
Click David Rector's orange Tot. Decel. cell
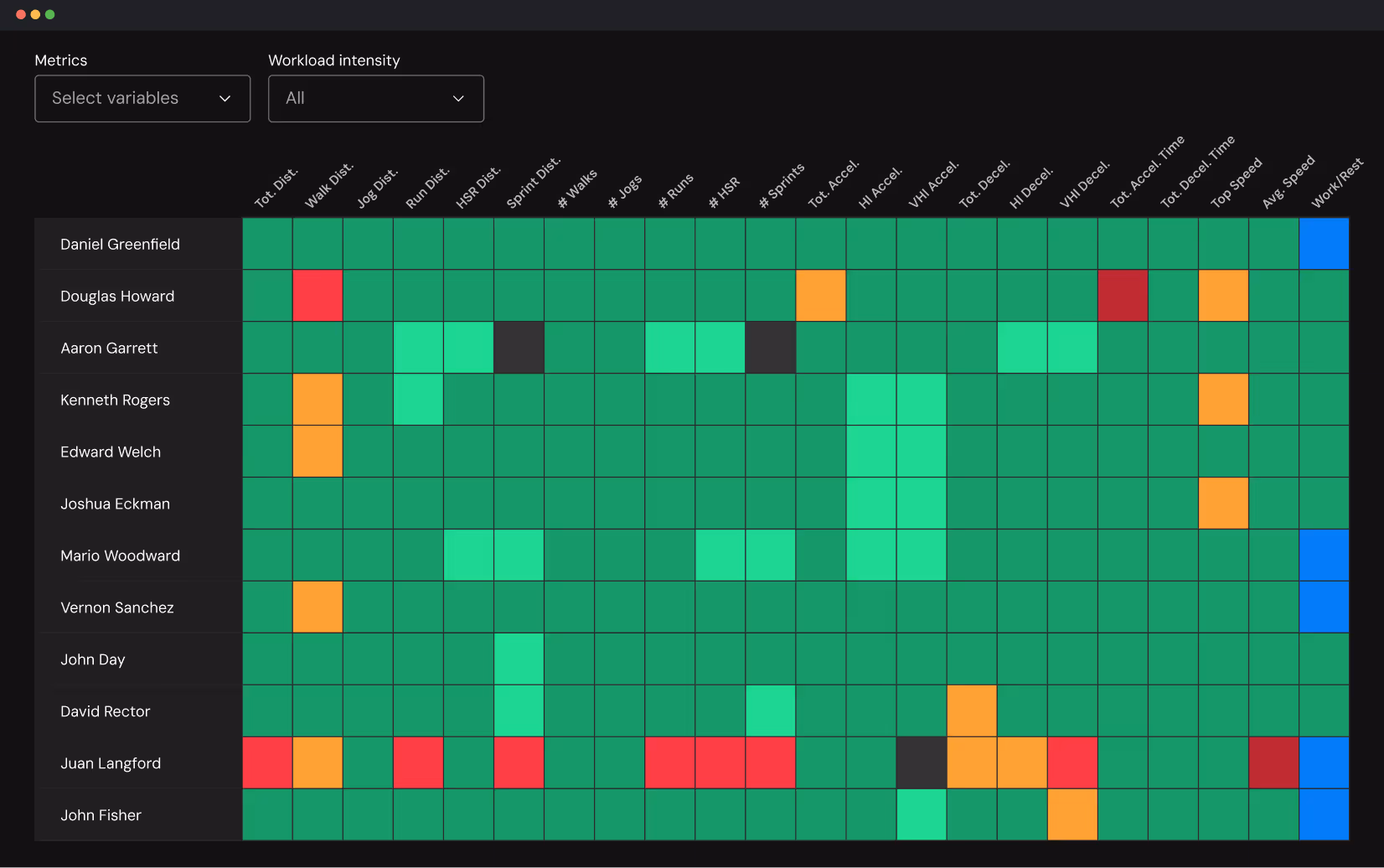(x=972, y=710)
